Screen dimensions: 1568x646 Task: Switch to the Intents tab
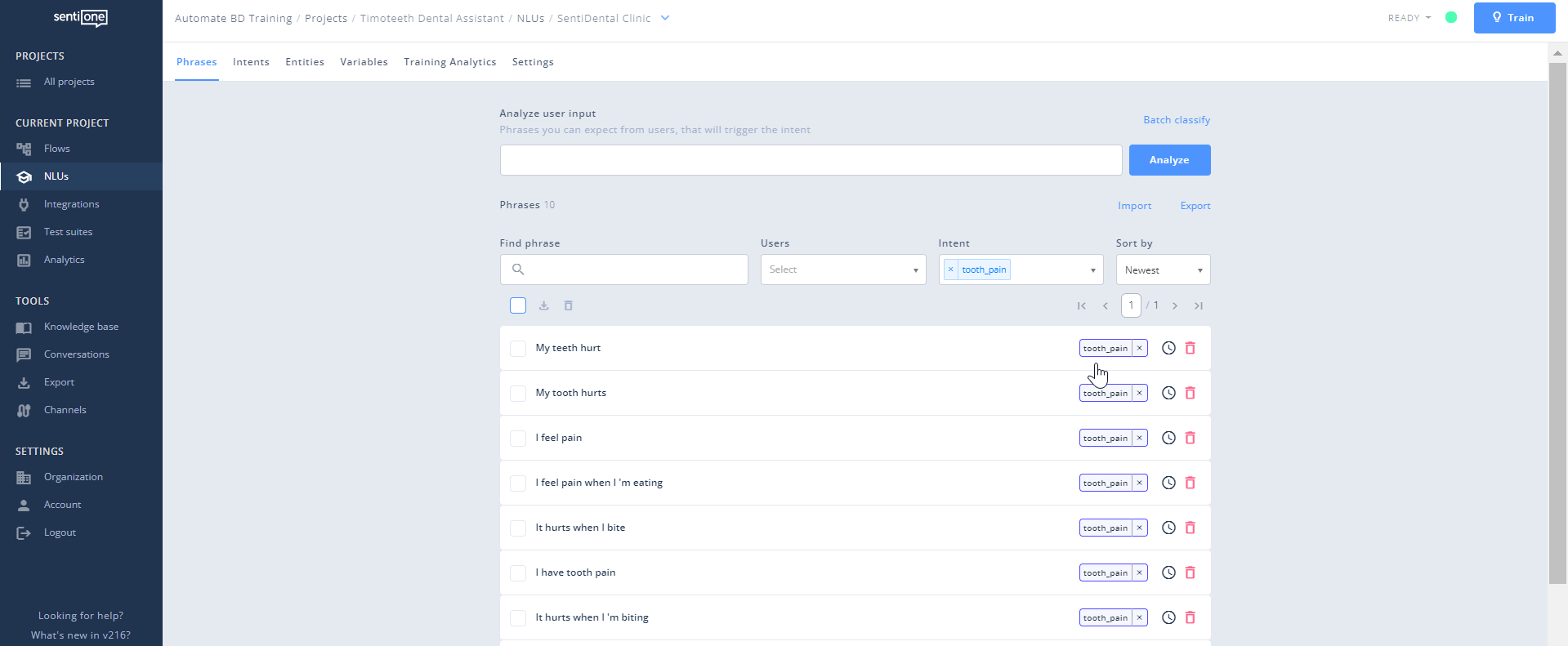251,62
